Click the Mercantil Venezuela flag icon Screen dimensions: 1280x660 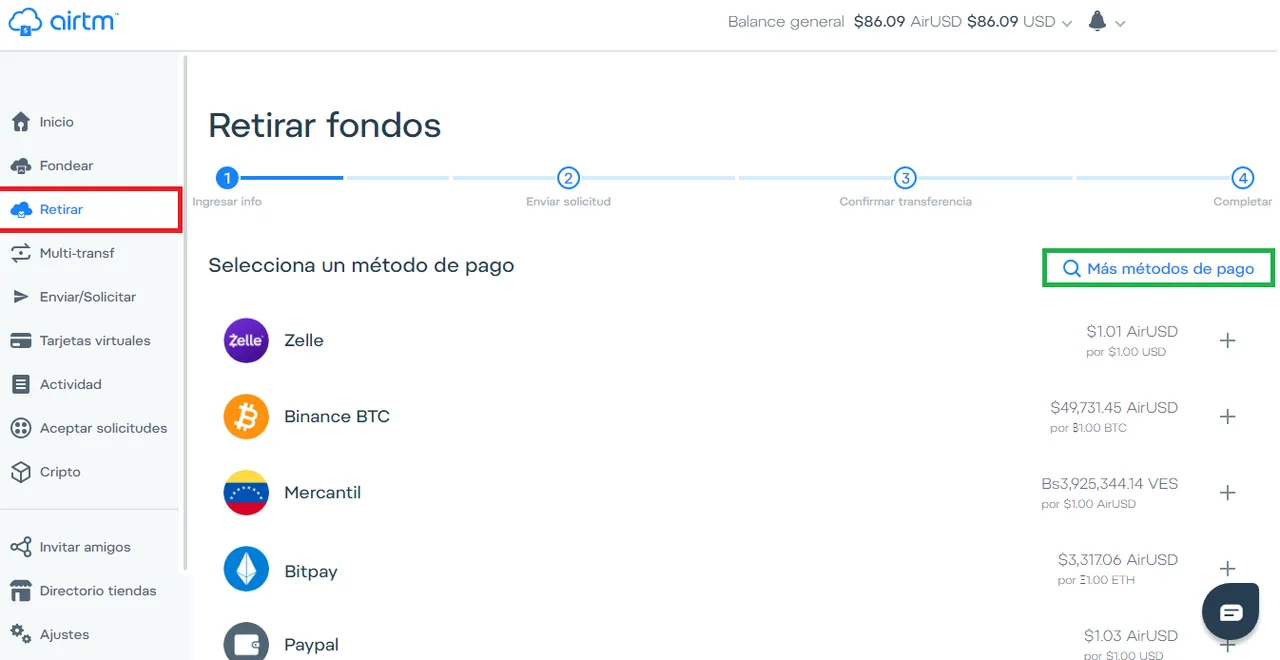pos(246,492)
